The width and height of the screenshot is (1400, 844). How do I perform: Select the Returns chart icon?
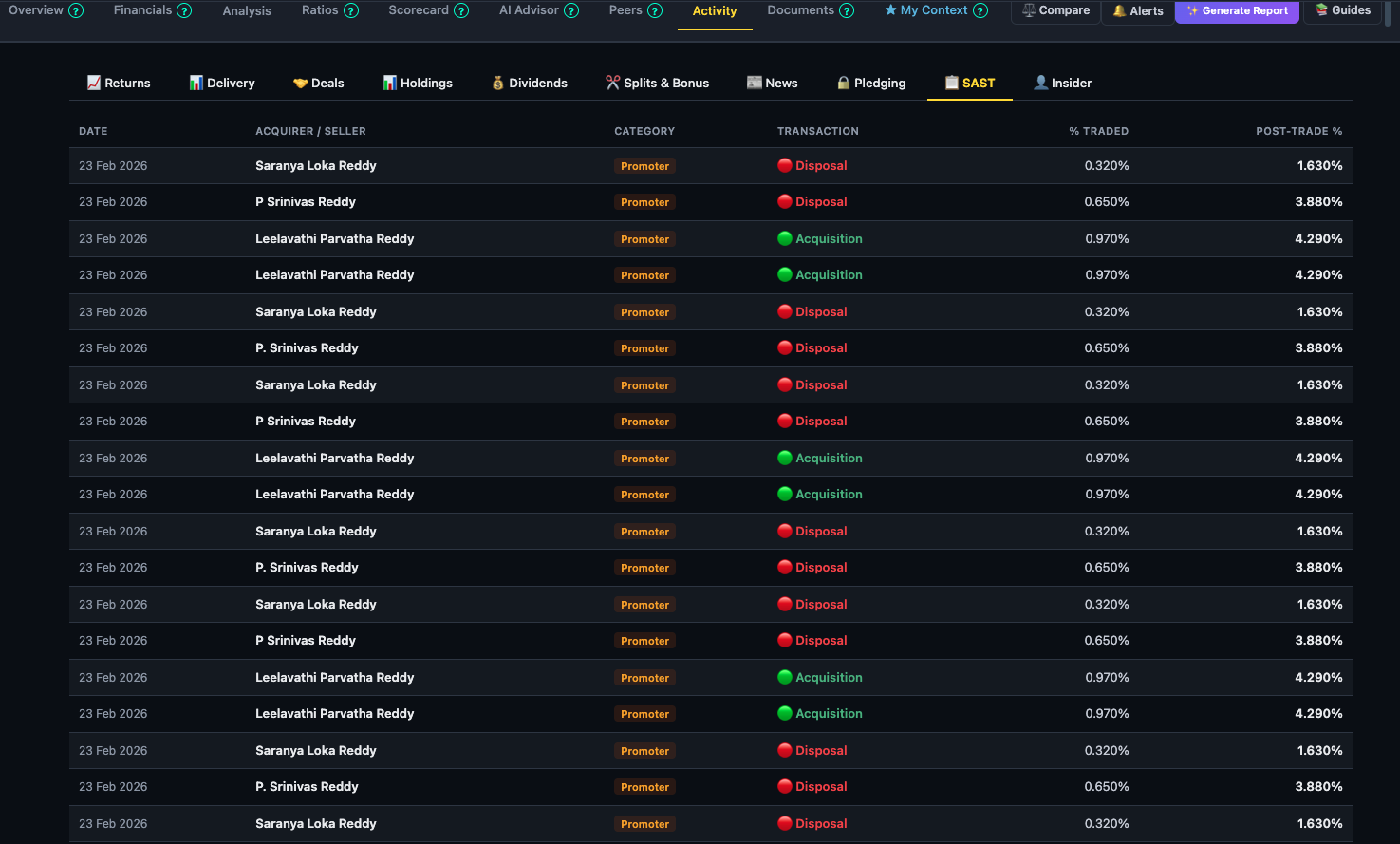coord(93,83)
